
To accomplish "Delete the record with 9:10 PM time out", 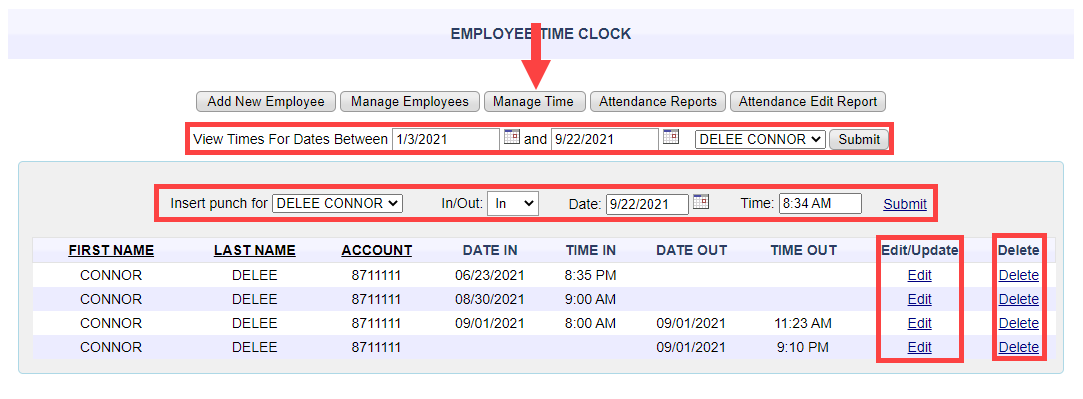I will (x=1019, y=347).
